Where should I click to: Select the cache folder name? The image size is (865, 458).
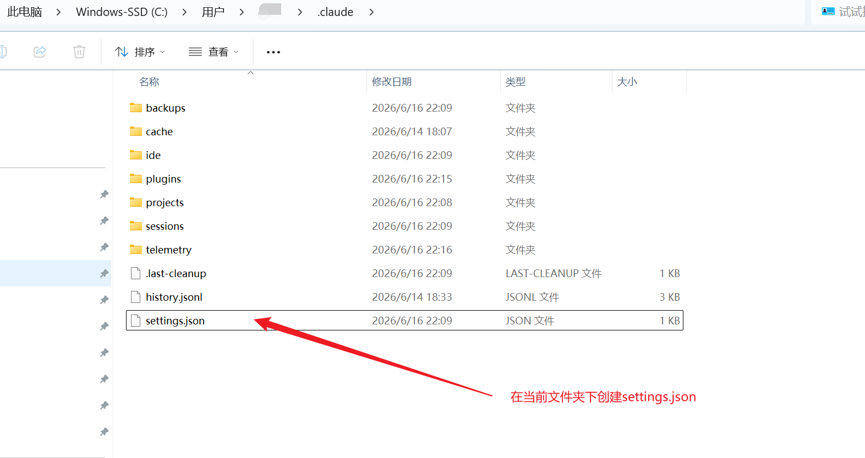pos(159,132)
